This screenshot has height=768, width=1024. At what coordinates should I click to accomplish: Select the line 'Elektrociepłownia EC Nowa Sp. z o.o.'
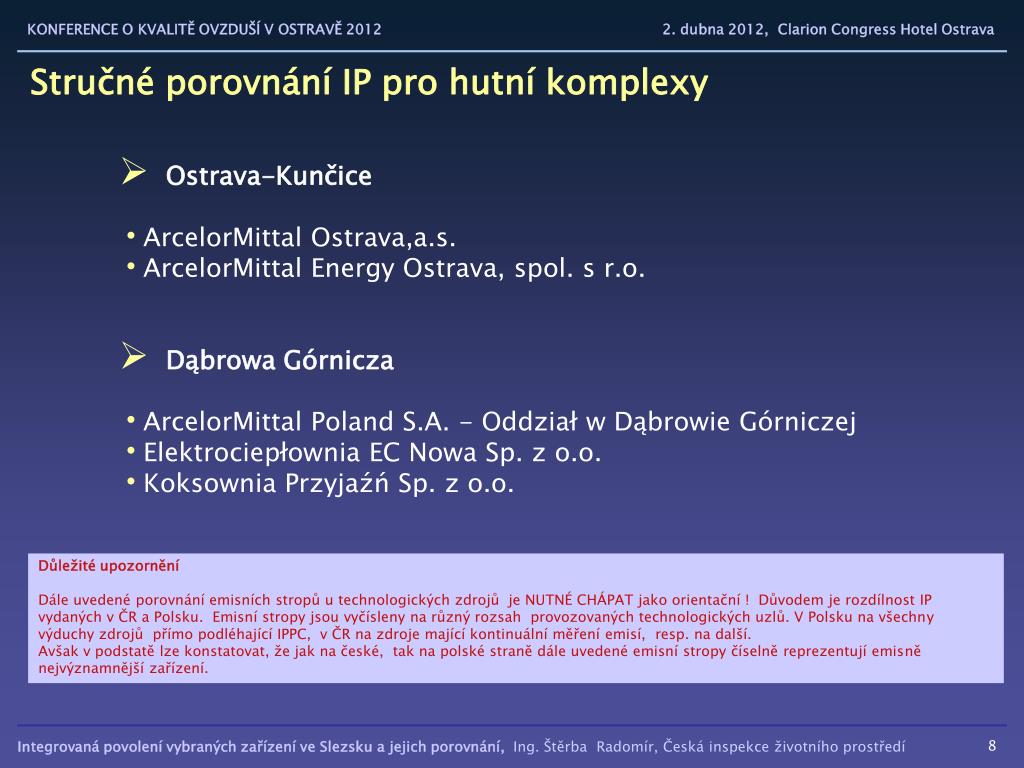pyautogui.click(x=372, y=453)
